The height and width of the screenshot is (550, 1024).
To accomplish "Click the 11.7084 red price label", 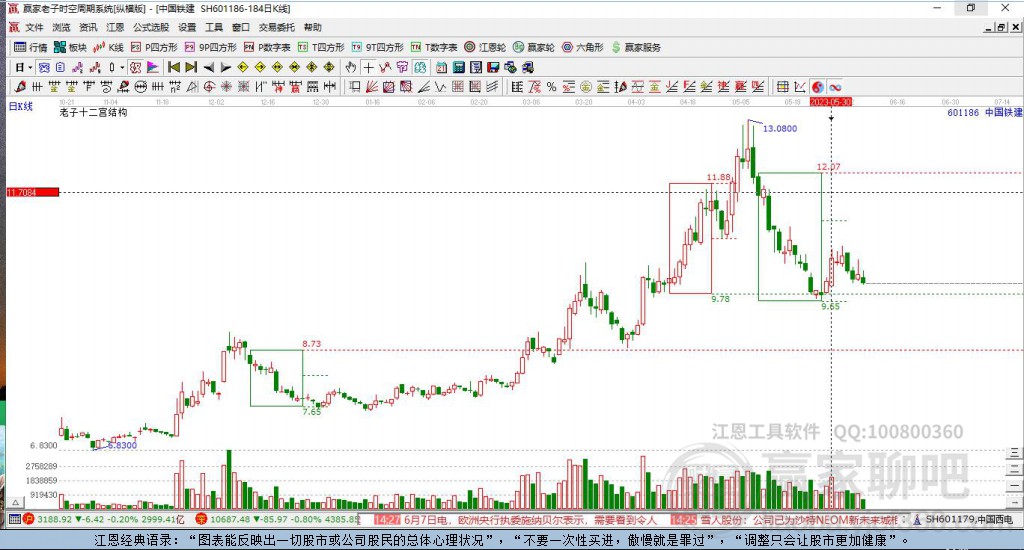I will click(33, 192).
